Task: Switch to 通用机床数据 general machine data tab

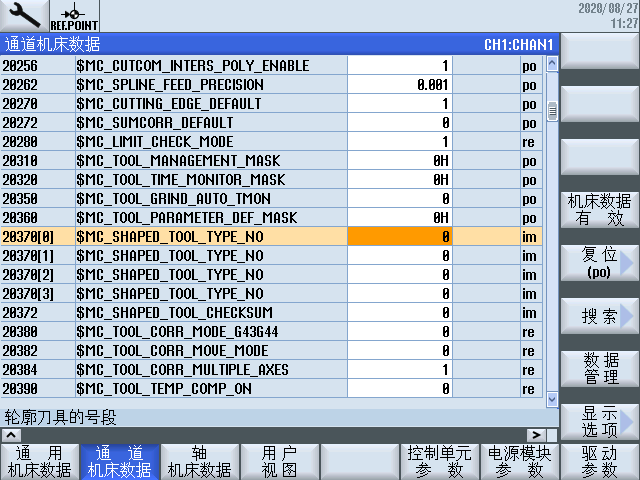Action: 40,461
